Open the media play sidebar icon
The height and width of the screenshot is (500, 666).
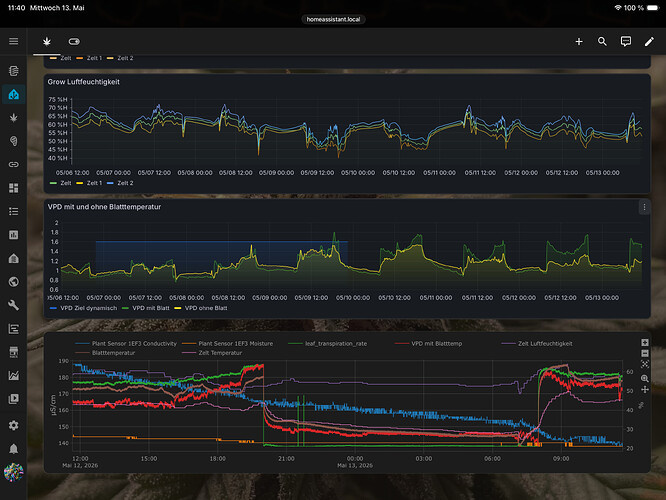pos(14,399)
